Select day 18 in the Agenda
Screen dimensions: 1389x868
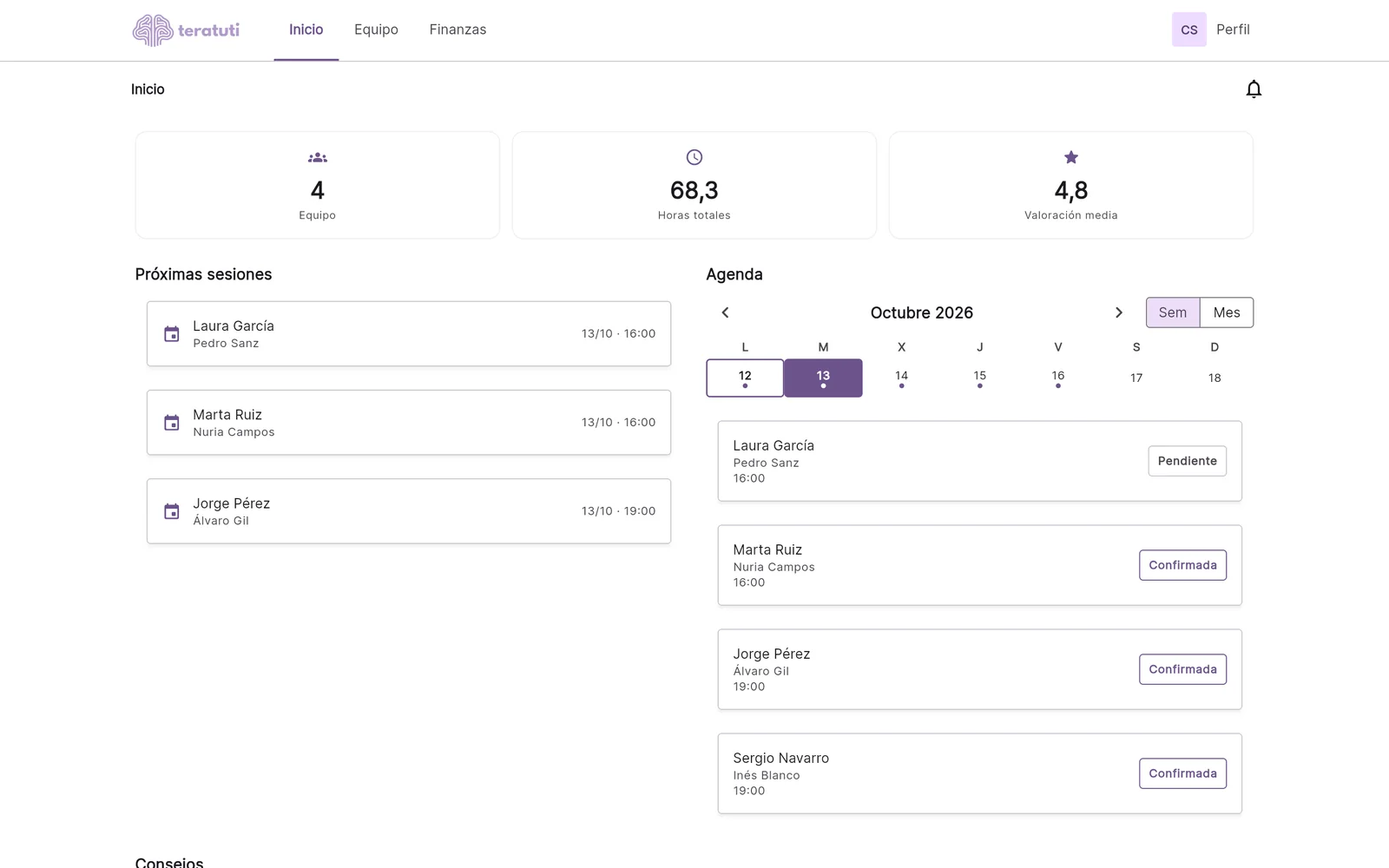(x=1215, y=378)
